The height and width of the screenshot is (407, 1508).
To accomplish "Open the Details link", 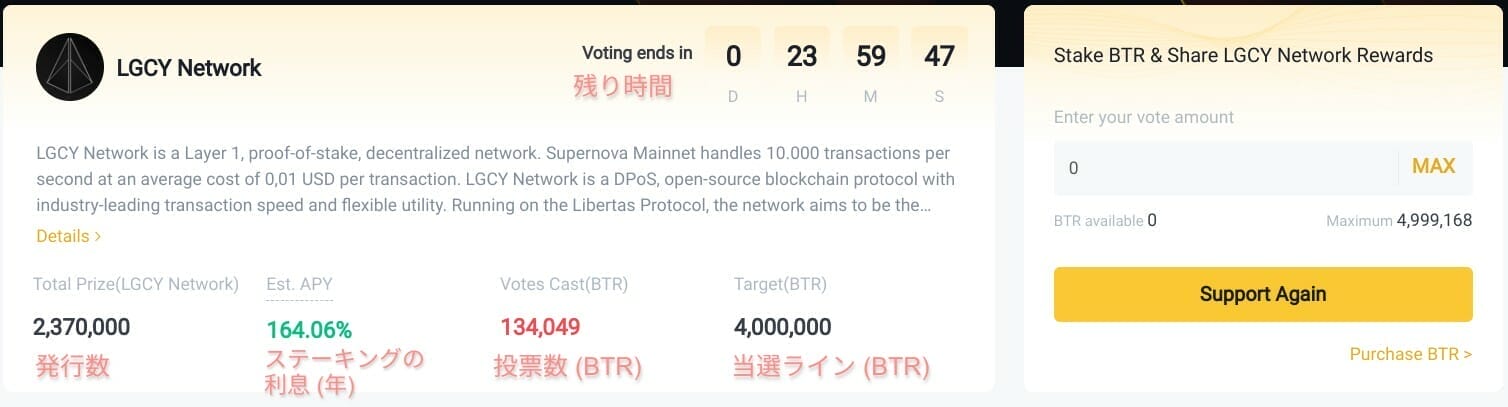I will click(69, 237).
